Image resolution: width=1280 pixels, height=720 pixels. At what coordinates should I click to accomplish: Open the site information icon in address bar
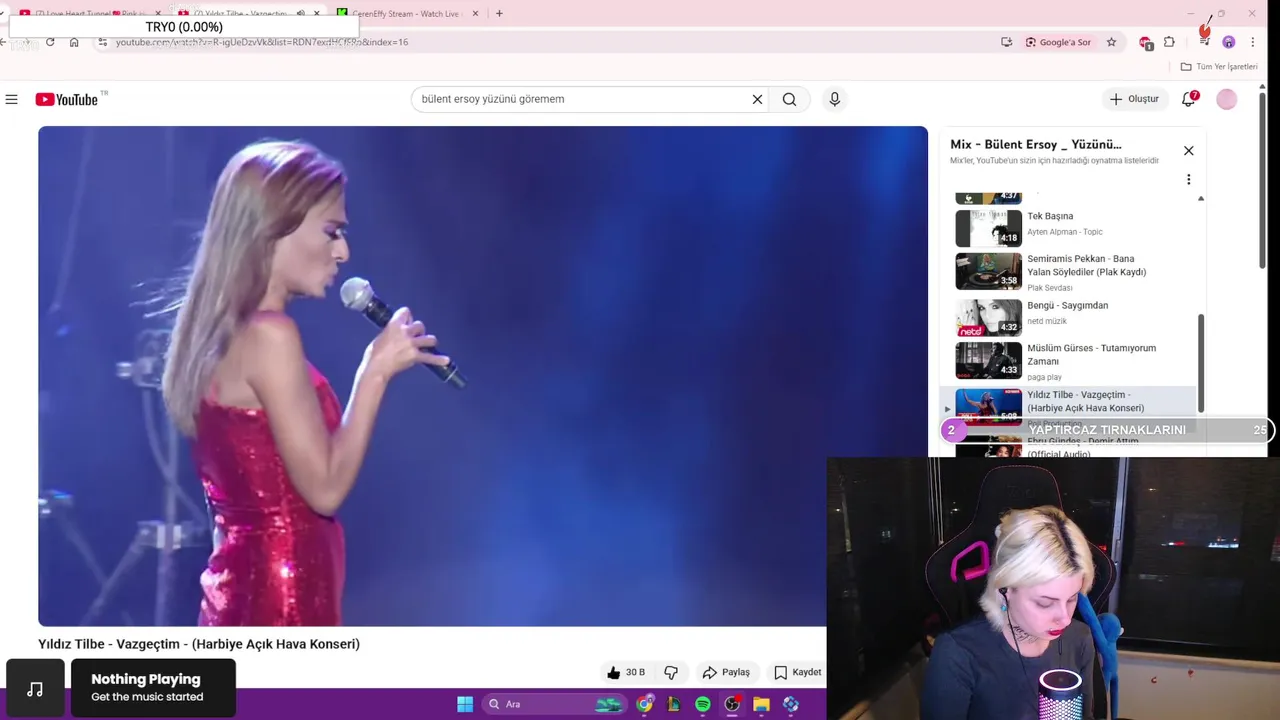102,42
